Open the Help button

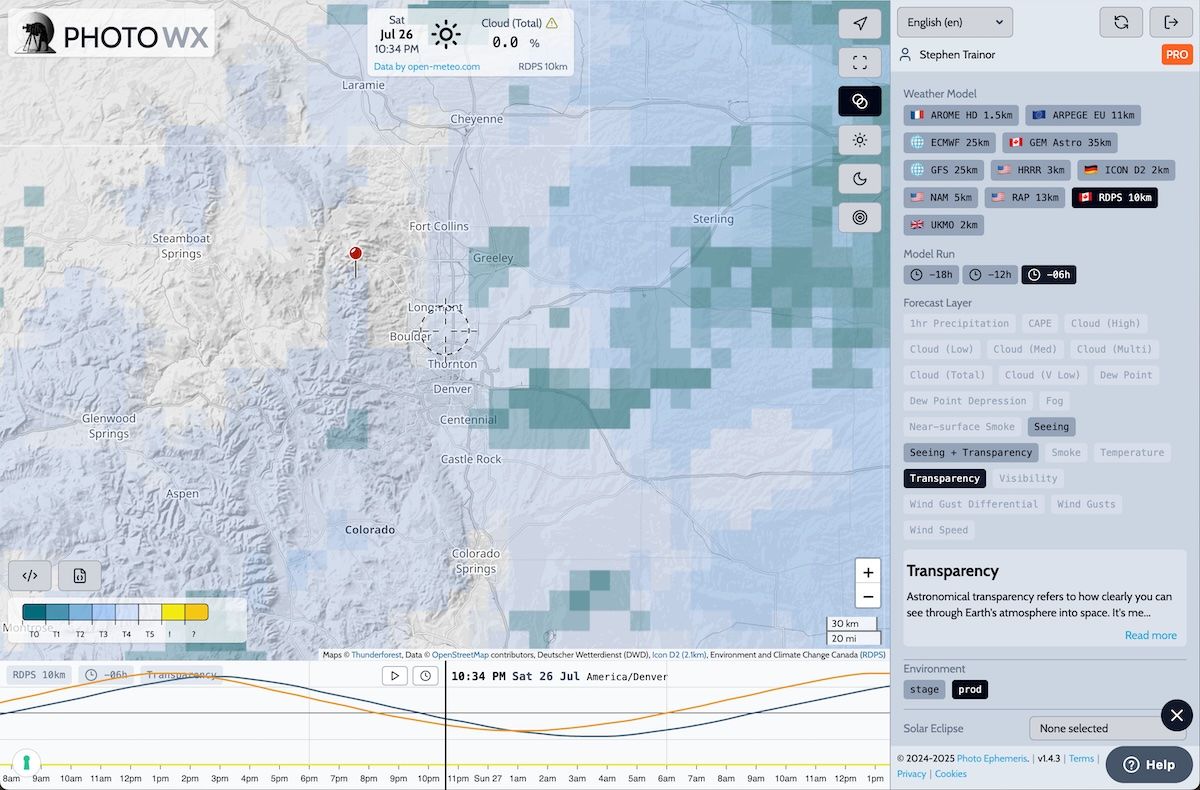coord(1148,764)
